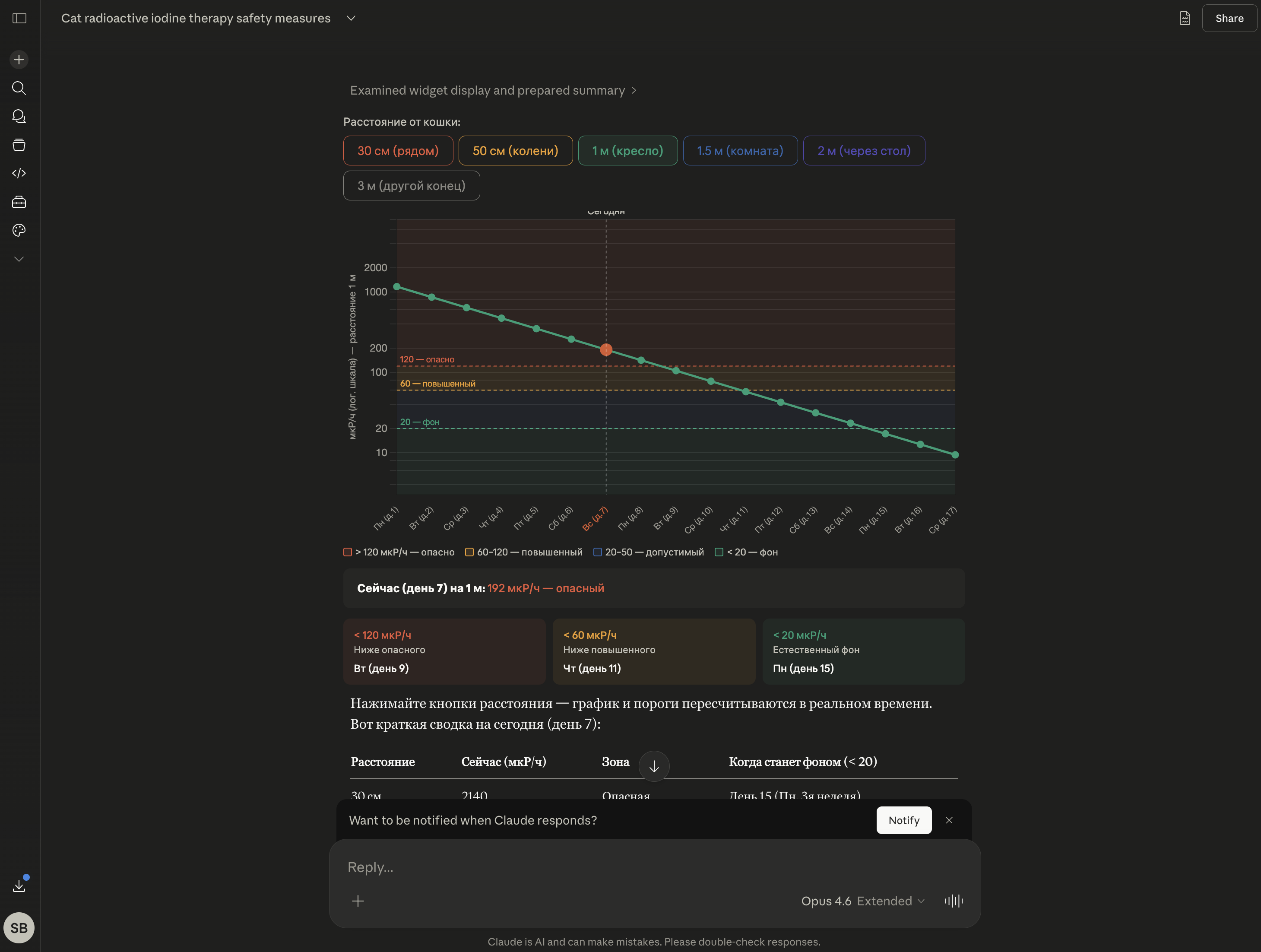Toggle the sidebar panel icon

19,18
